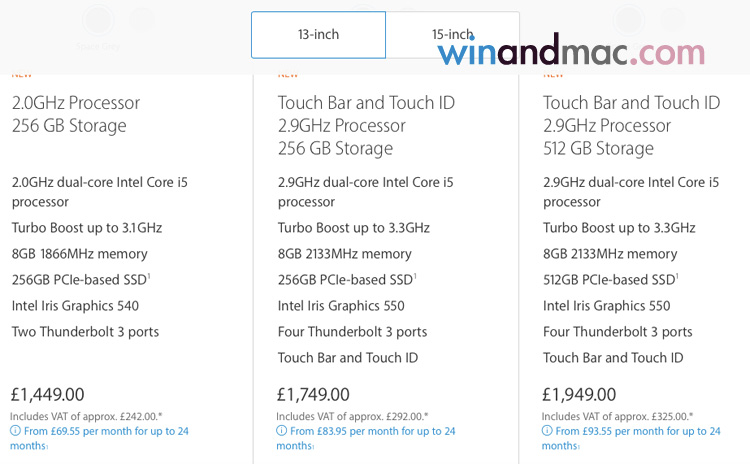Click the winandmac.com watermark logo
The image size is (750, 464).
coord(570,53)
